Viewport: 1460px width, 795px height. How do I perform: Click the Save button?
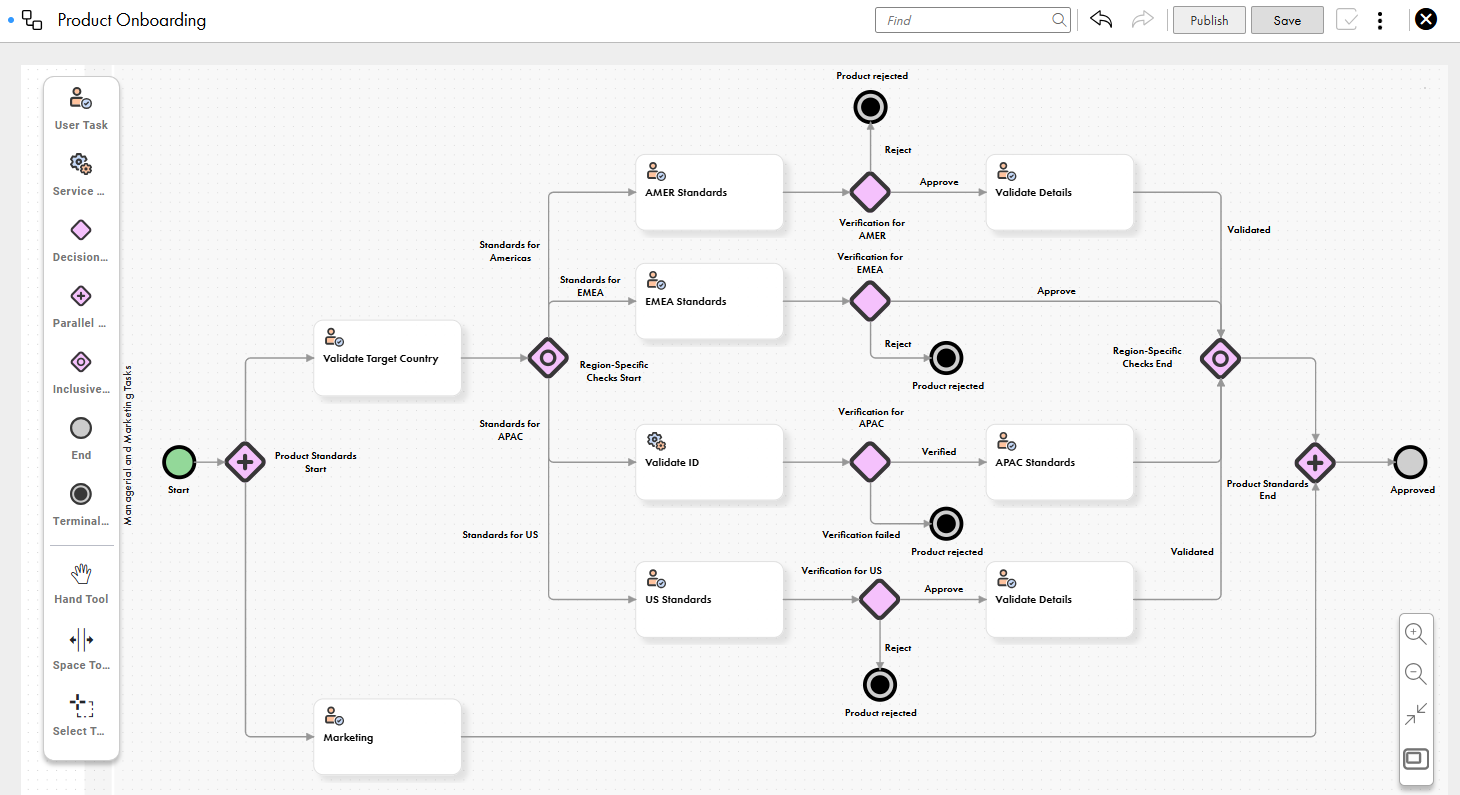(x=1287, y=20)
